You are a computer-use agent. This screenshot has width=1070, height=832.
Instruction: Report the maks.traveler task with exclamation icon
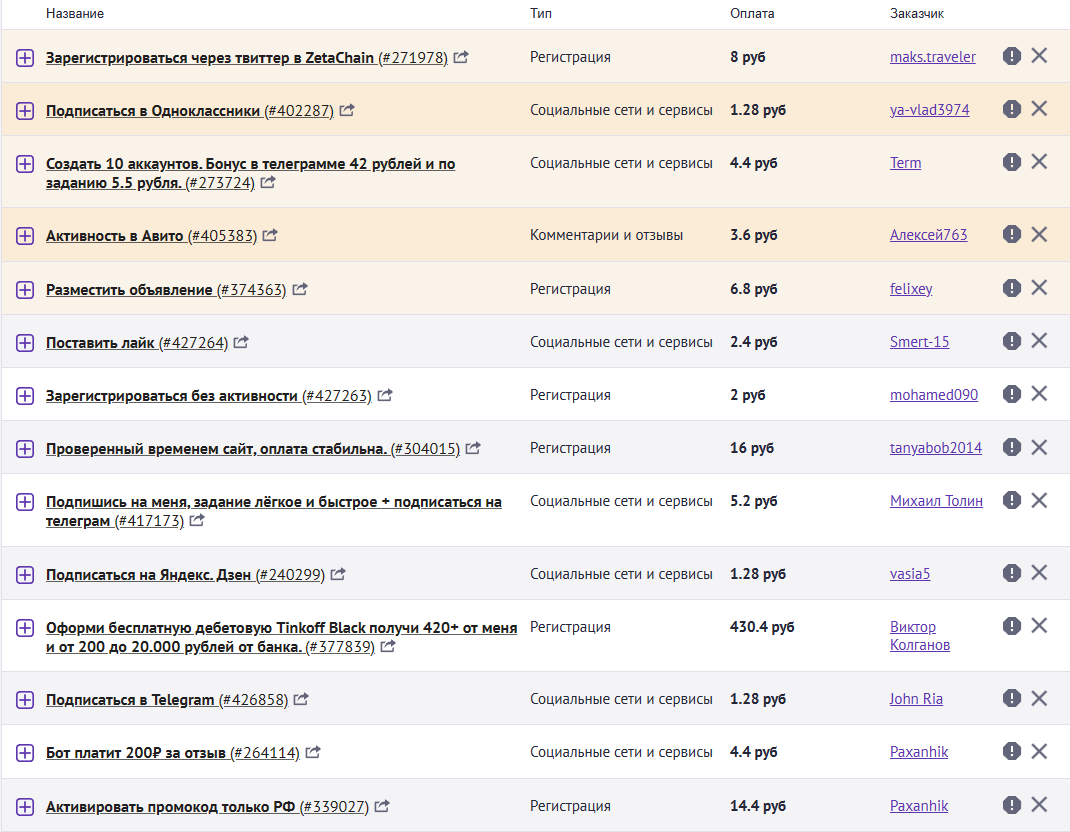click(x=1011, y=55)
